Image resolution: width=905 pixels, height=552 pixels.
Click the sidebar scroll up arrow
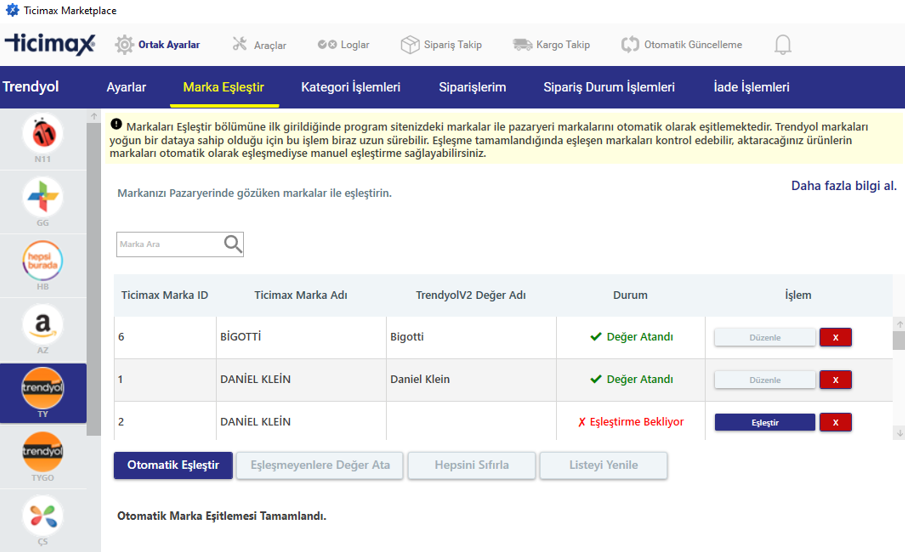(x=94, y=116)
